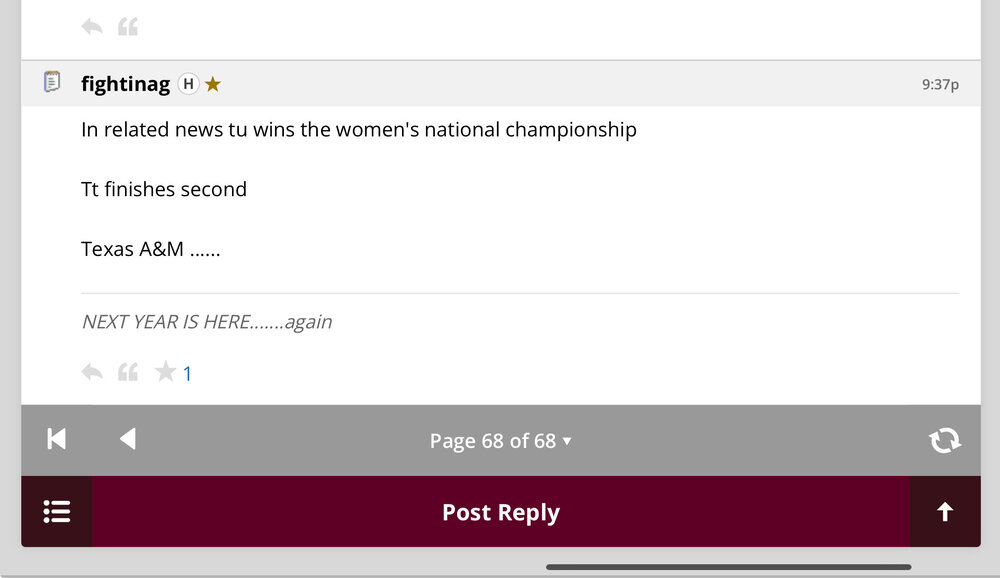The image size is (1000, 578).
Task: Toggle the star on fightinag's post
Action: 165,373
